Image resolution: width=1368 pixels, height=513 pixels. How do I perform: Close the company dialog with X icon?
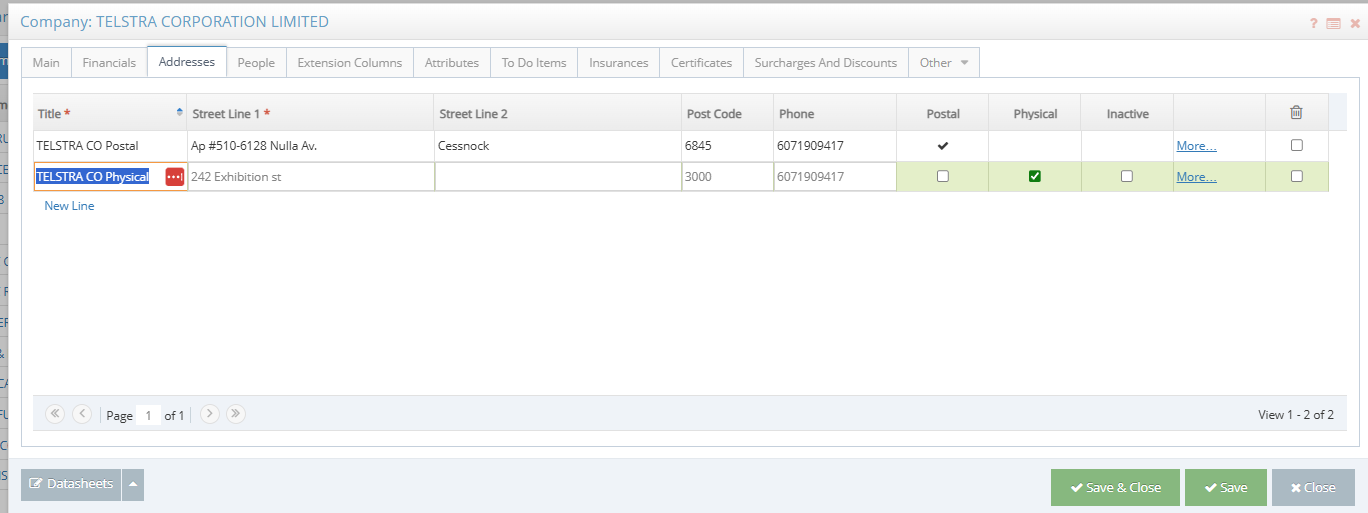[x=1355, y=23]
